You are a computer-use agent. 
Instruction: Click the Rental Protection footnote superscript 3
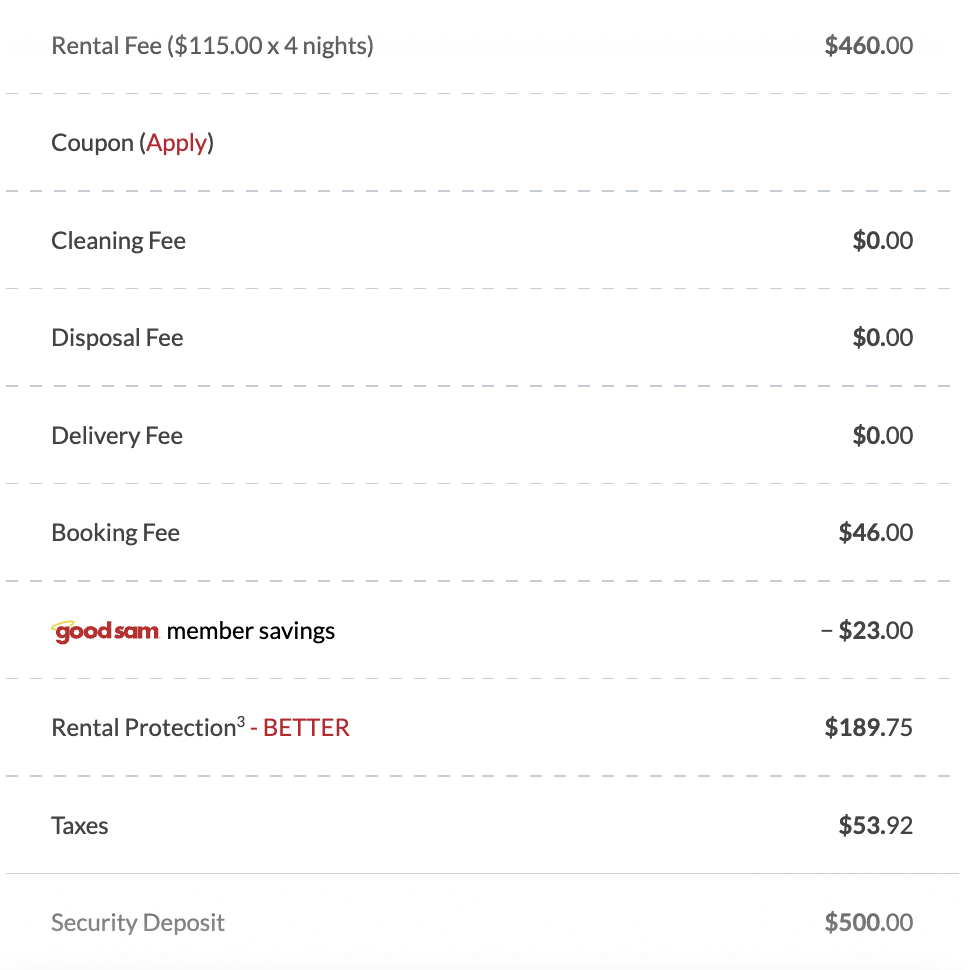pyautogui.click(x=241, y=721)
